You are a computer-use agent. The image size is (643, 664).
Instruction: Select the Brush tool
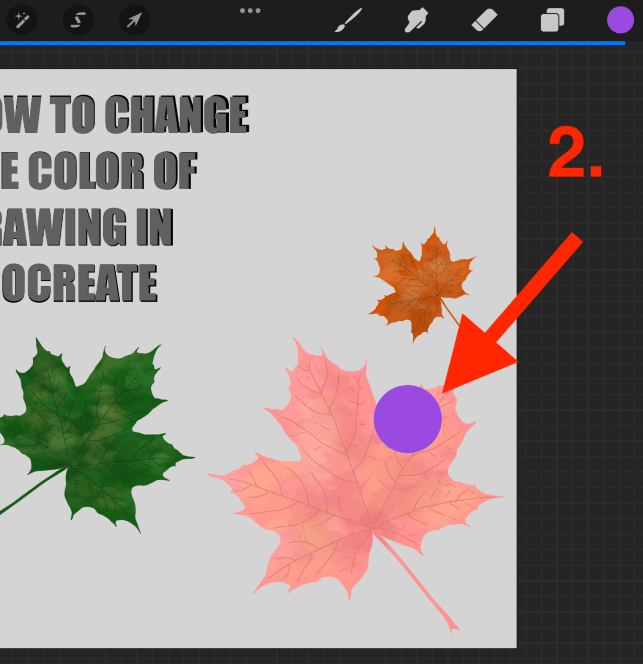pyautogui.click(x=349, y=19)
